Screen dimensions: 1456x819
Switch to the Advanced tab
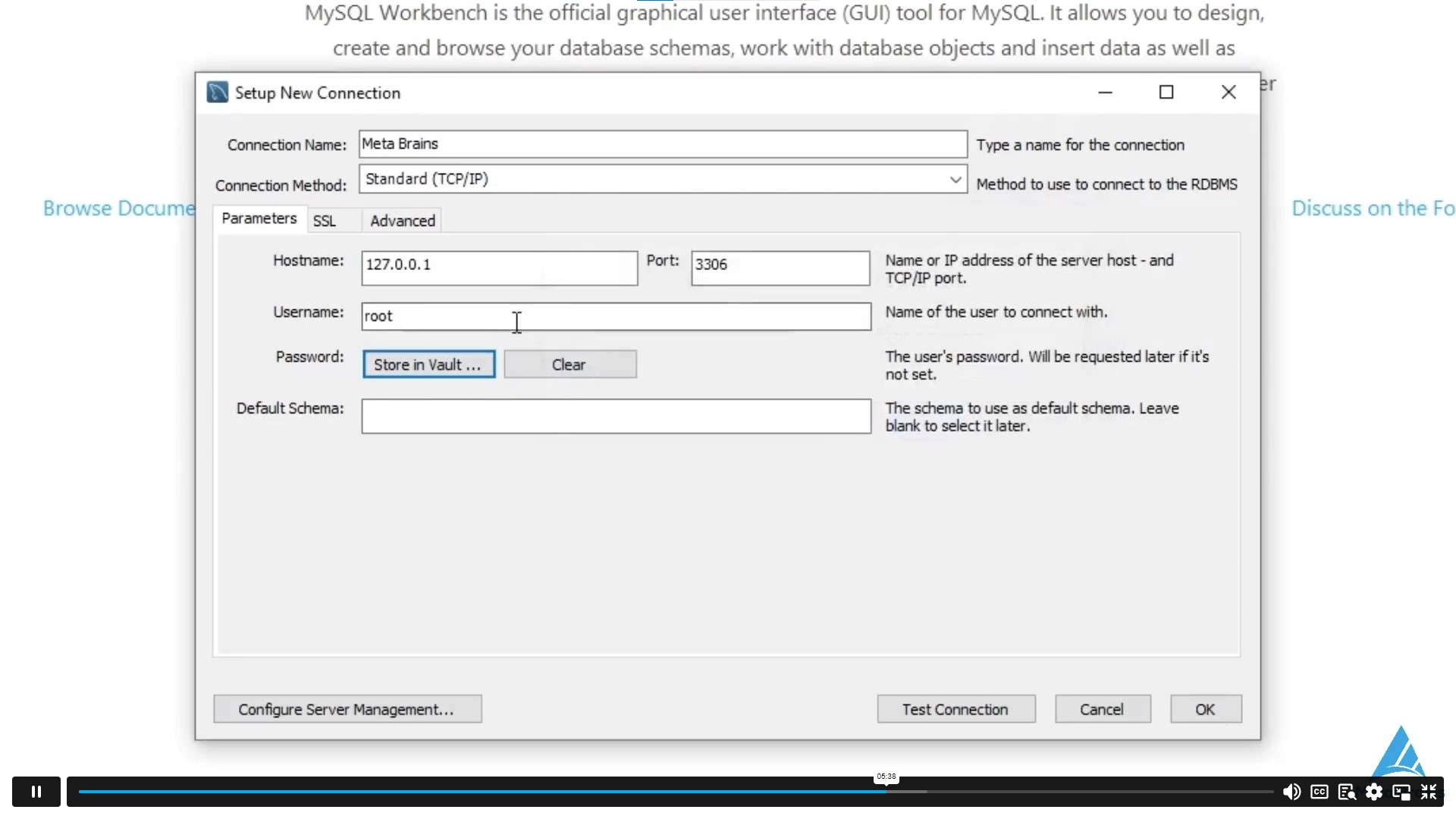403,221
